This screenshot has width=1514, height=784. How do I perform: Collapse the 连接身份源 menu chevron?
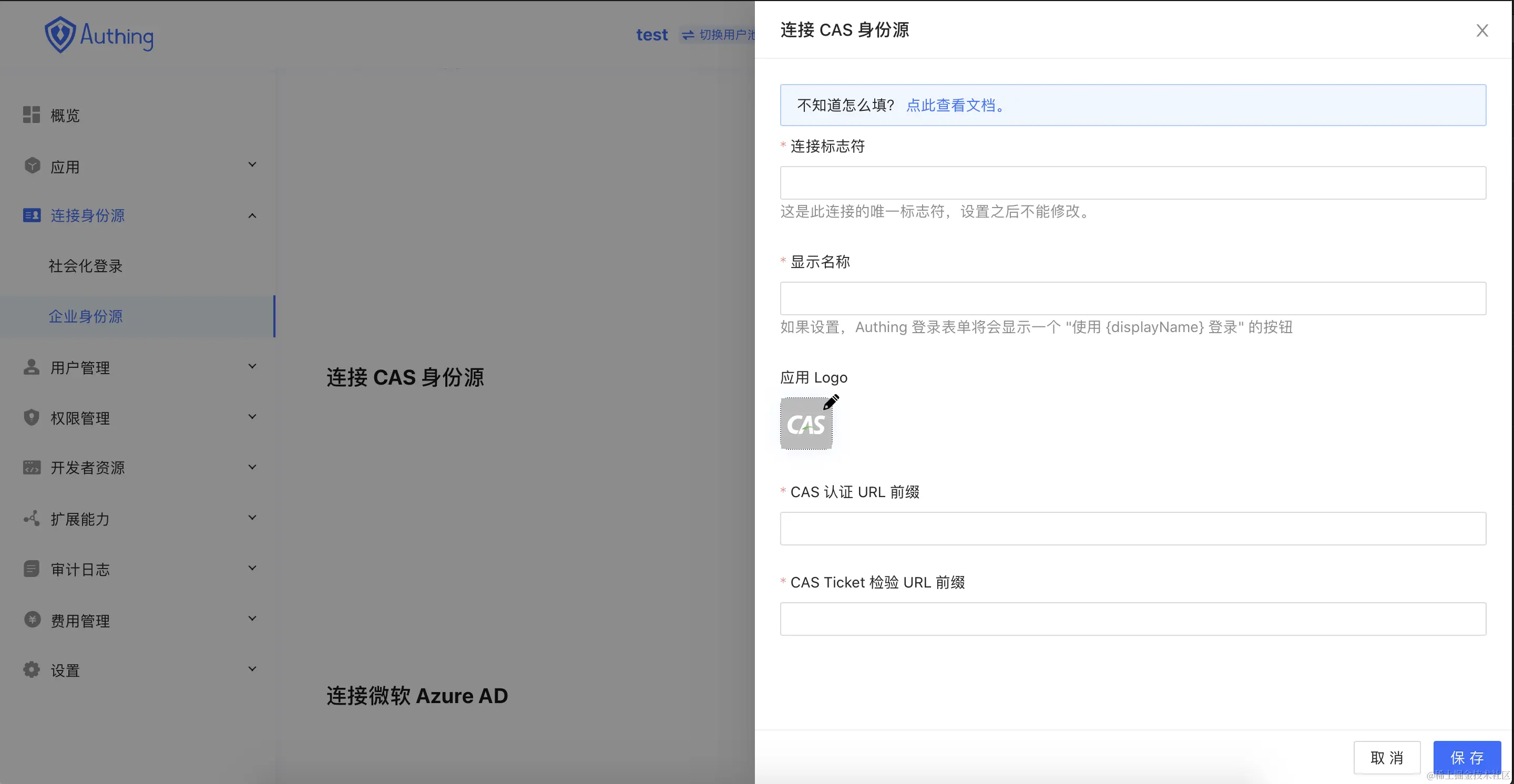[252, 215]
